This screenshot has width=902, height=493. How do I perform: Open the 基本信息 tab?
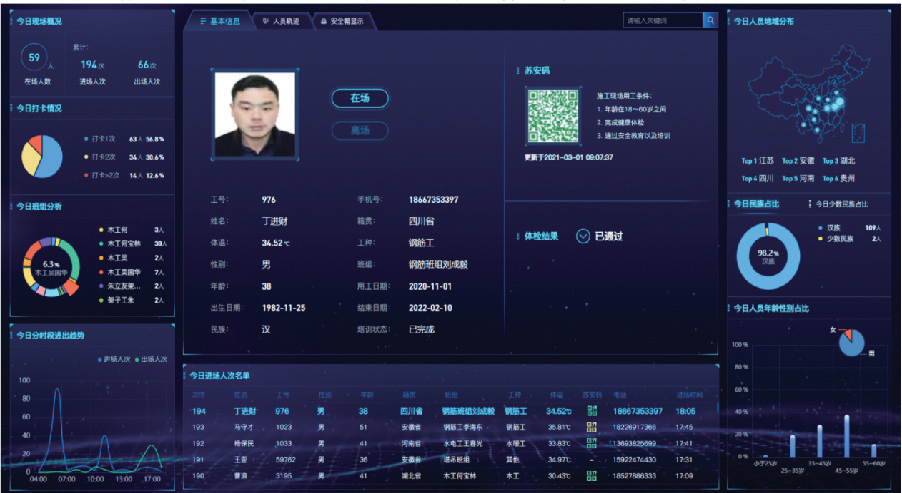218,20
